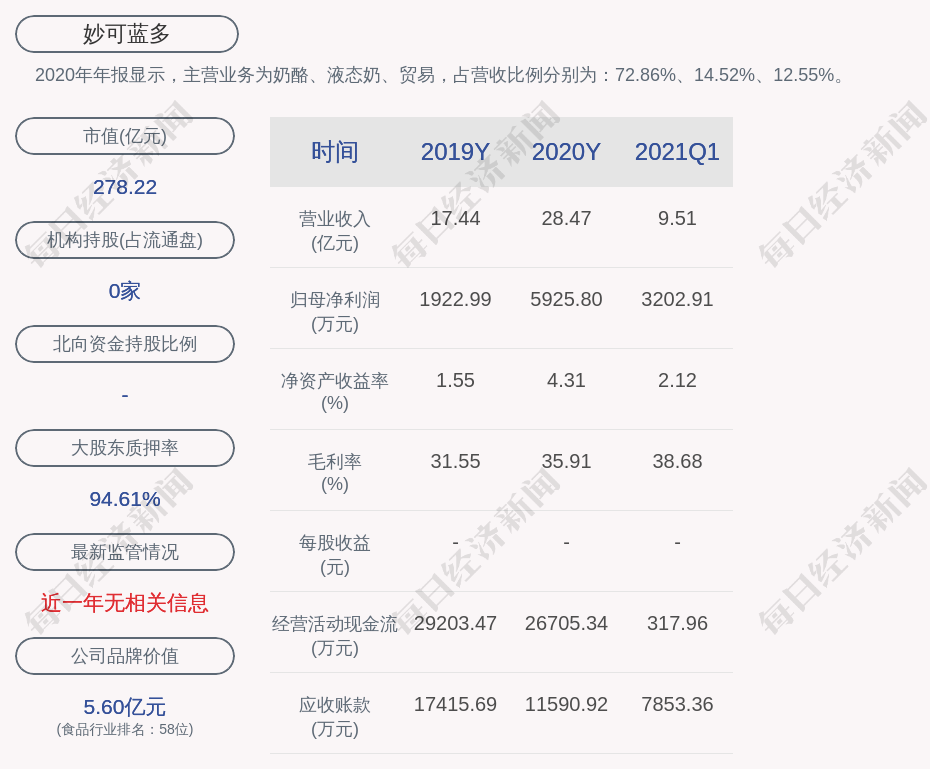
Task: Click the 妙可蓝多 company name pill
Action: click(x=127, y=34)
